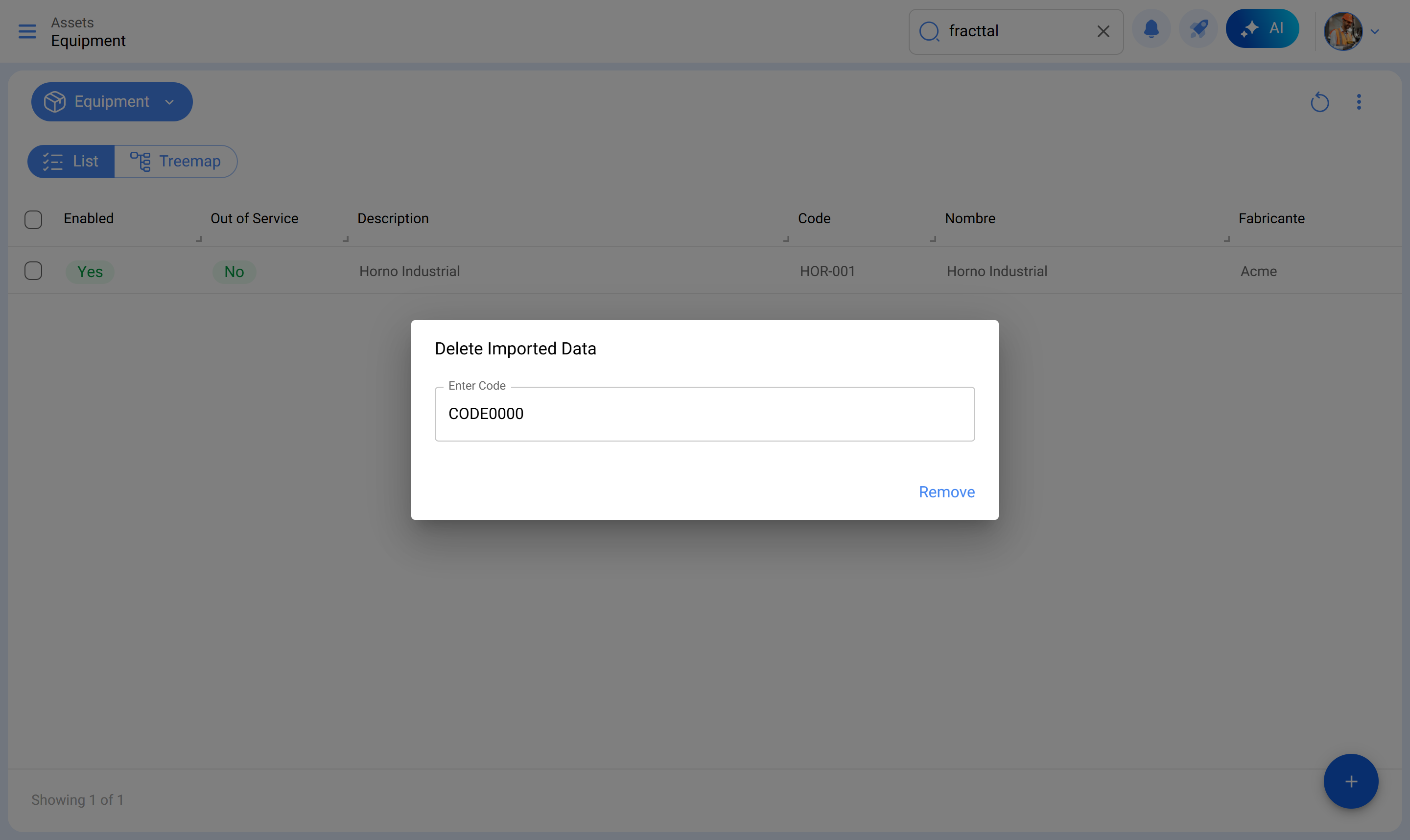Viewport: 1410px width, 840px height.
Task: Click into the Enter Code field
Action: (704, 414)
